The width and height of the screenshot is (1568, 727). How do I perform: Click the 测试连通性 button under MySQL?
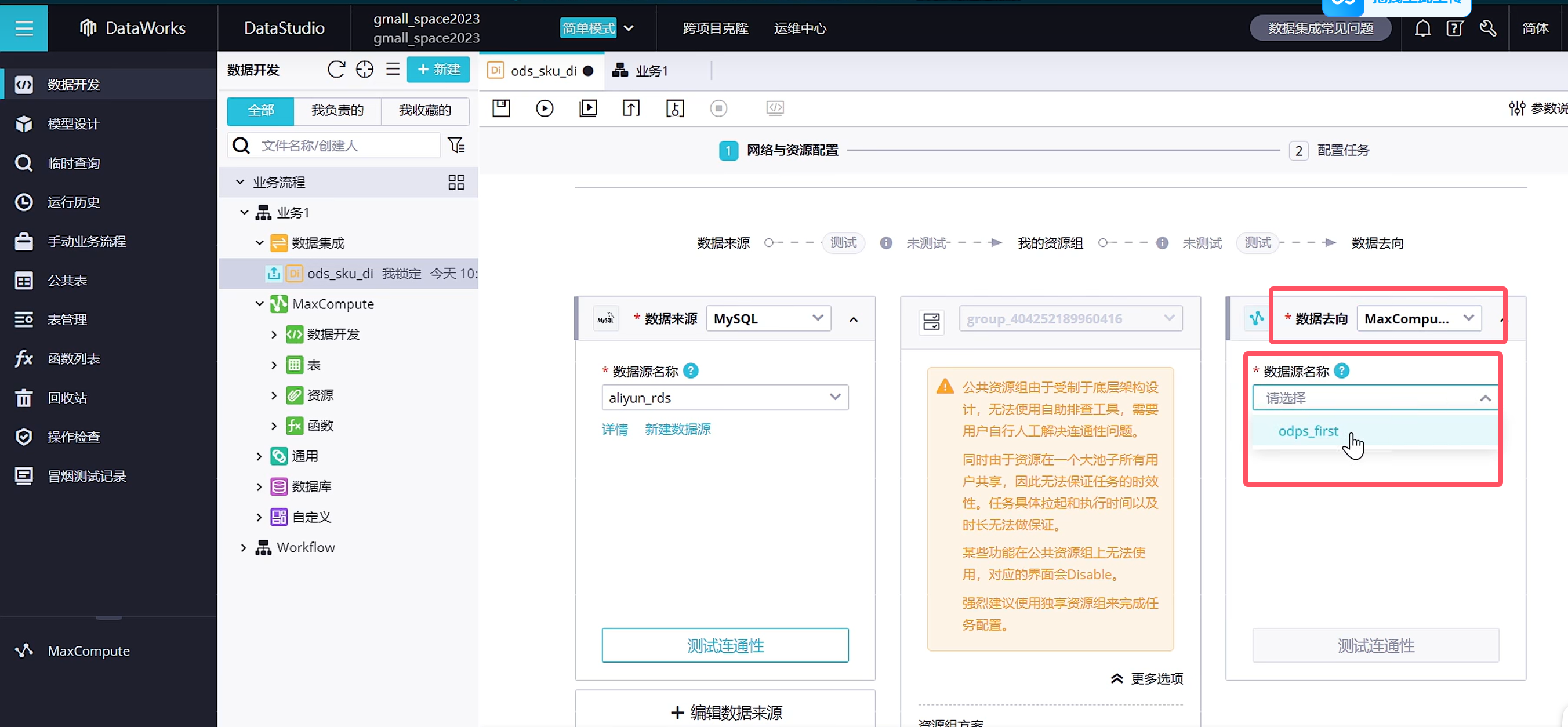(x=724, y=645)
